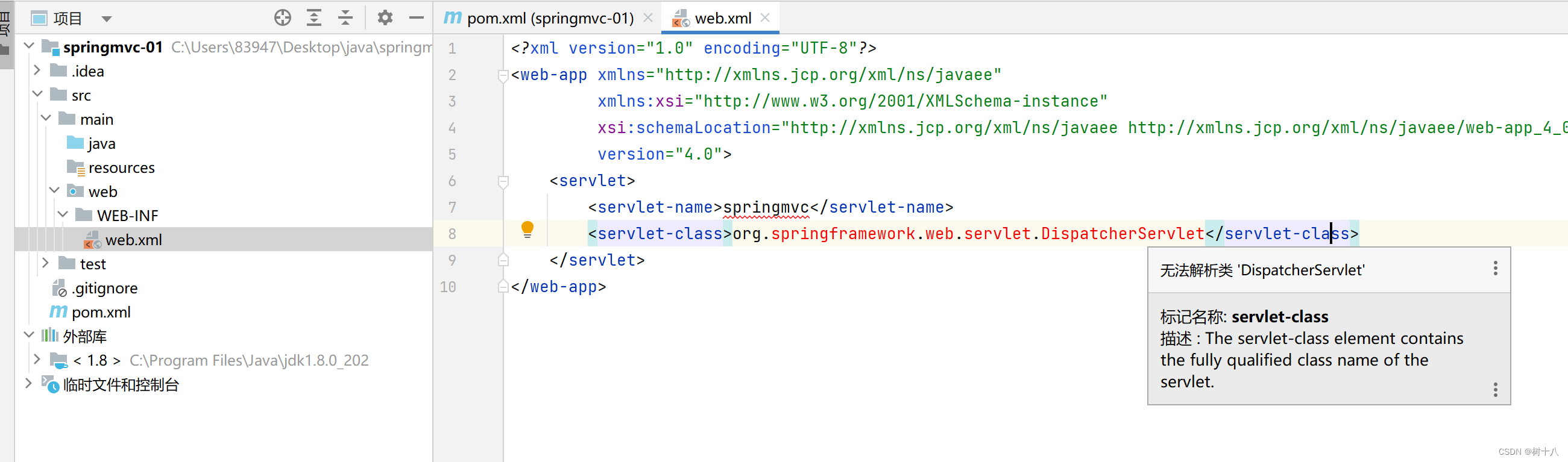This screenshot has height=462, width=1568.
Task: Click the red DispatcherServlet class name
Action: (x=1122, y=234)
